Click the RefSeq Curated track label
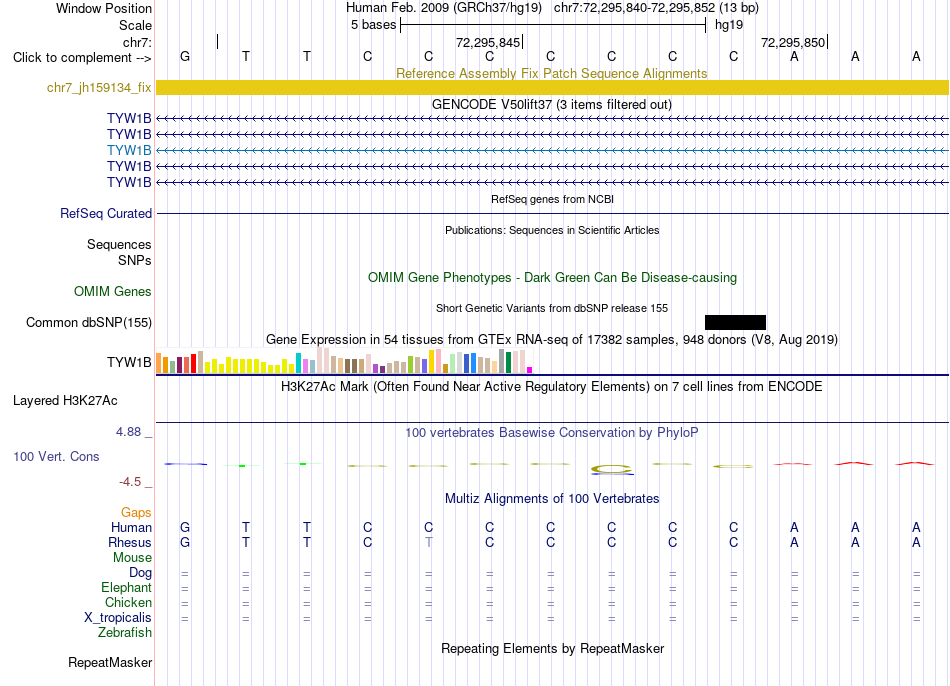The width and height of the screenshot is (950, 686). (105, 213)
